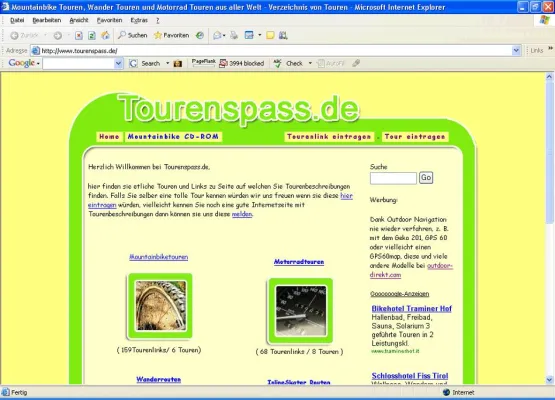Click the Google toolbar logo

tap(22, 63)
